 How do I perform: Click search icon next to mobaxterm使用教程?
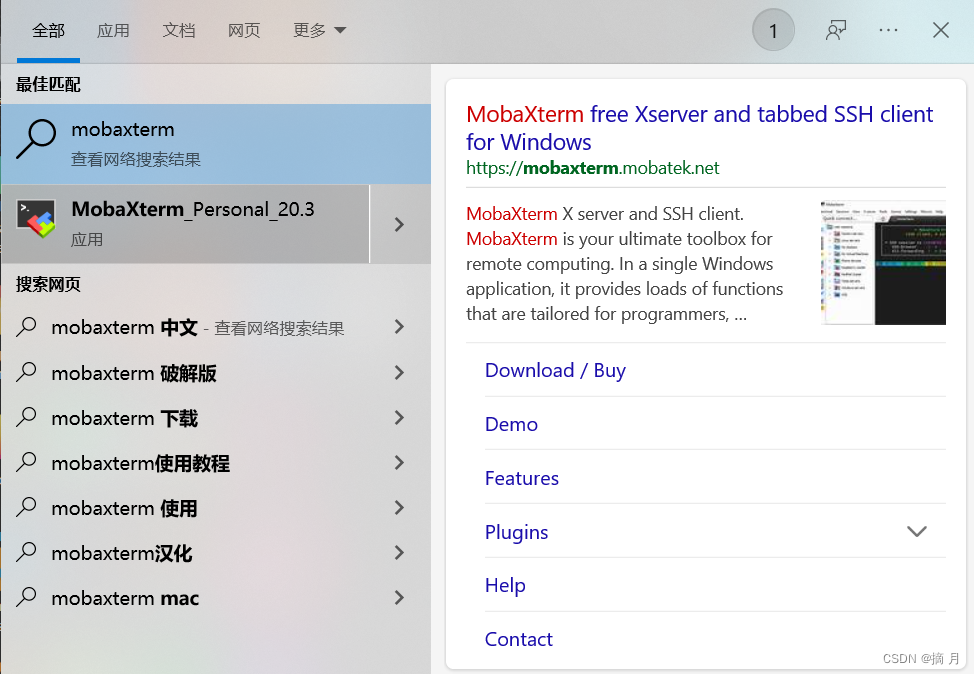pos(27,462)
